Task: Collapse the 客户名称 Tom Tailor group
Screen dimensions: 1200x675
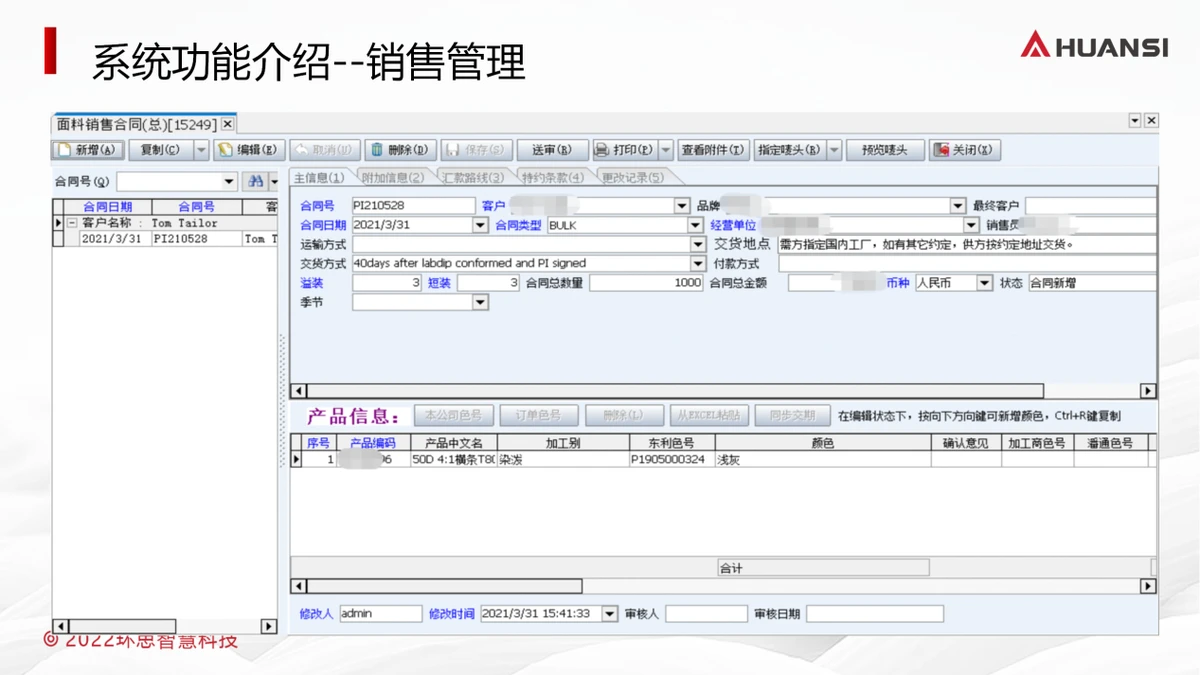Action: [72, 223]
